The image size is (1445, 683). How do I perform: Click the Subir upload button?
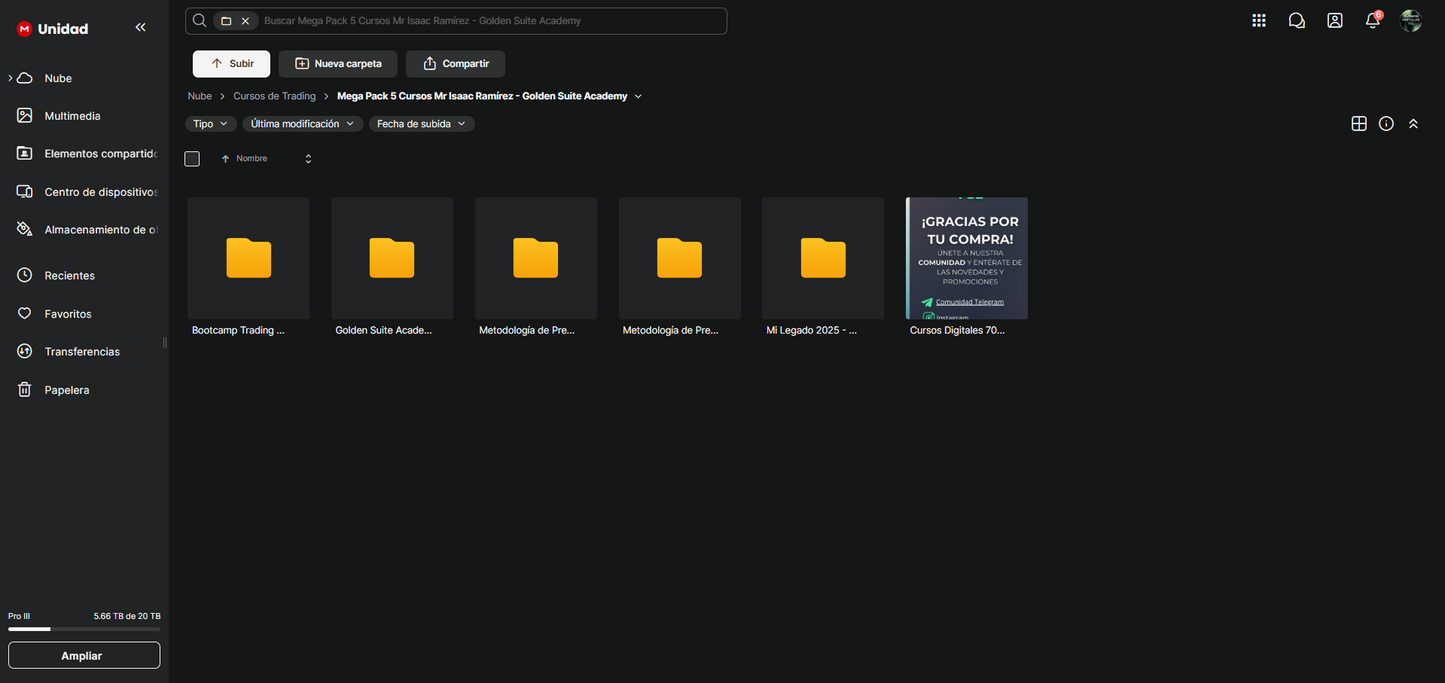coord(231,64)
